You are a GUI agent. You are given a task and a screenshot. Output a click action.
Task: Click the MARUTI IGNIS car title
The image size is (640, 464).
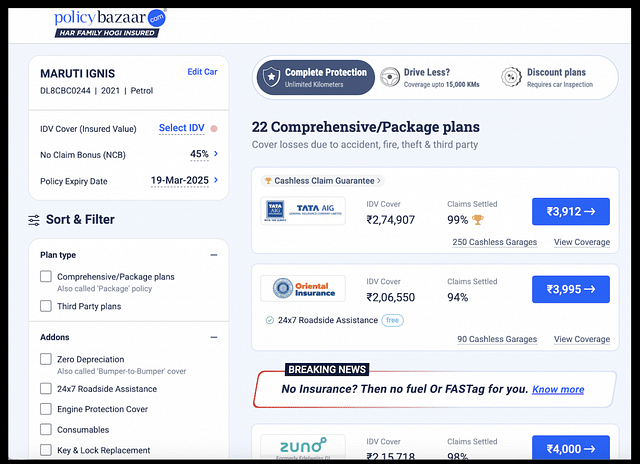pyautogui.click(x=78, y=74)
